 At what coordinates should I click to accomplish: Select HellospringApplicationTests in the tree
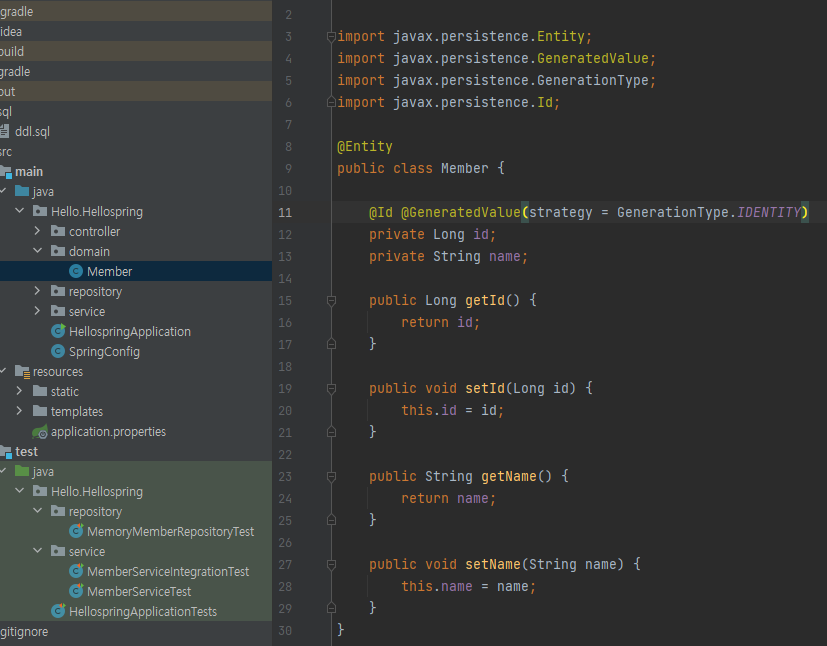pos(136,611)
